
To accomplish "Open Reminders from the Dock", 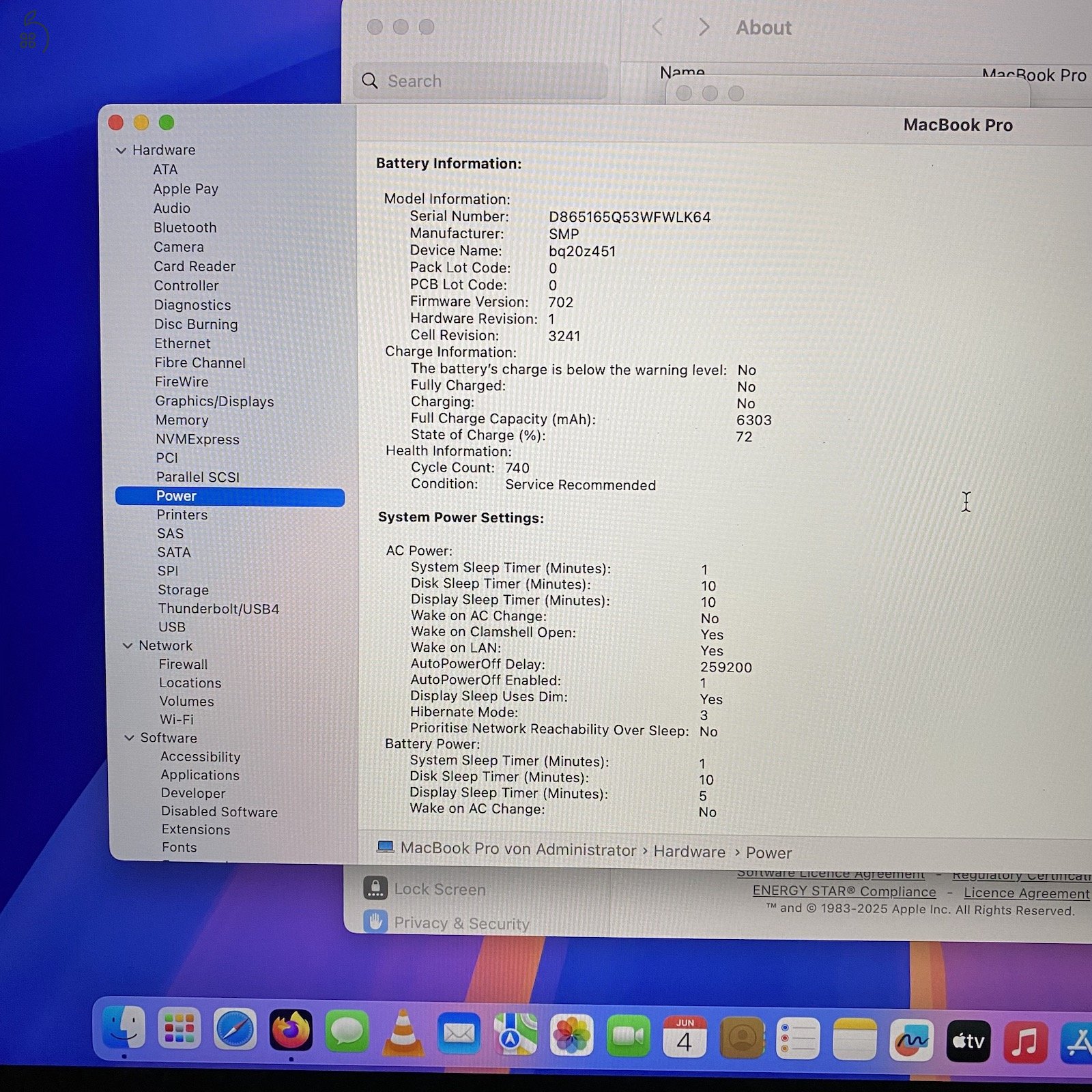I will [x=798, y=1039].
